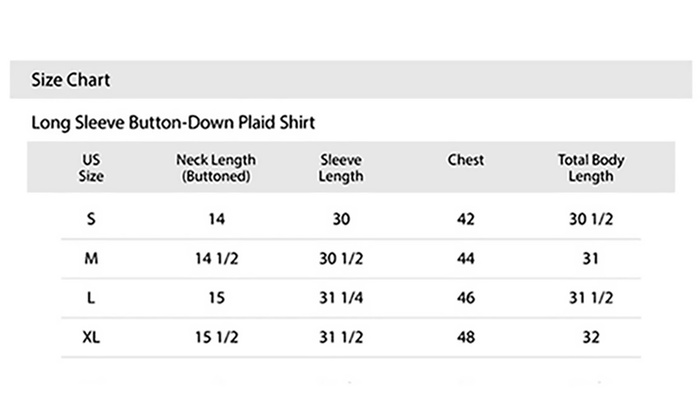The image size is (700, 420).
Task: Select the XL size row label
Action: click(91, 337)
